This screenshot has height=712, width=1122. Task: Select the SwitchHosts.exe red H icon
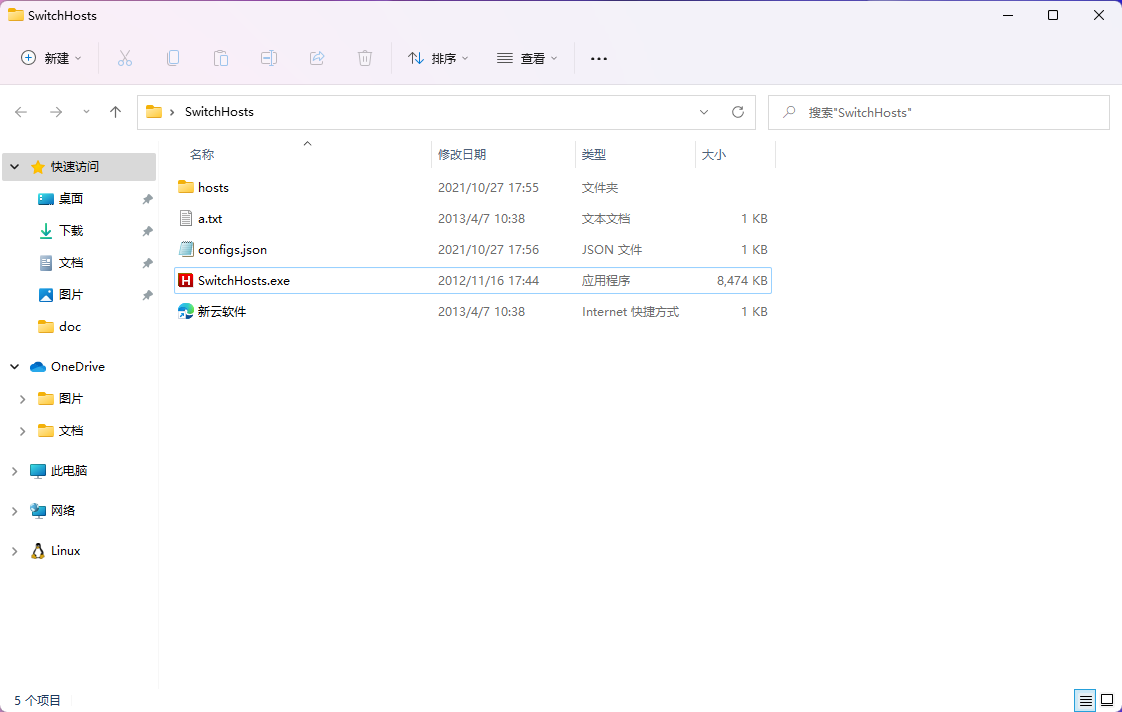pyautogui.click(x=185, y=281)
